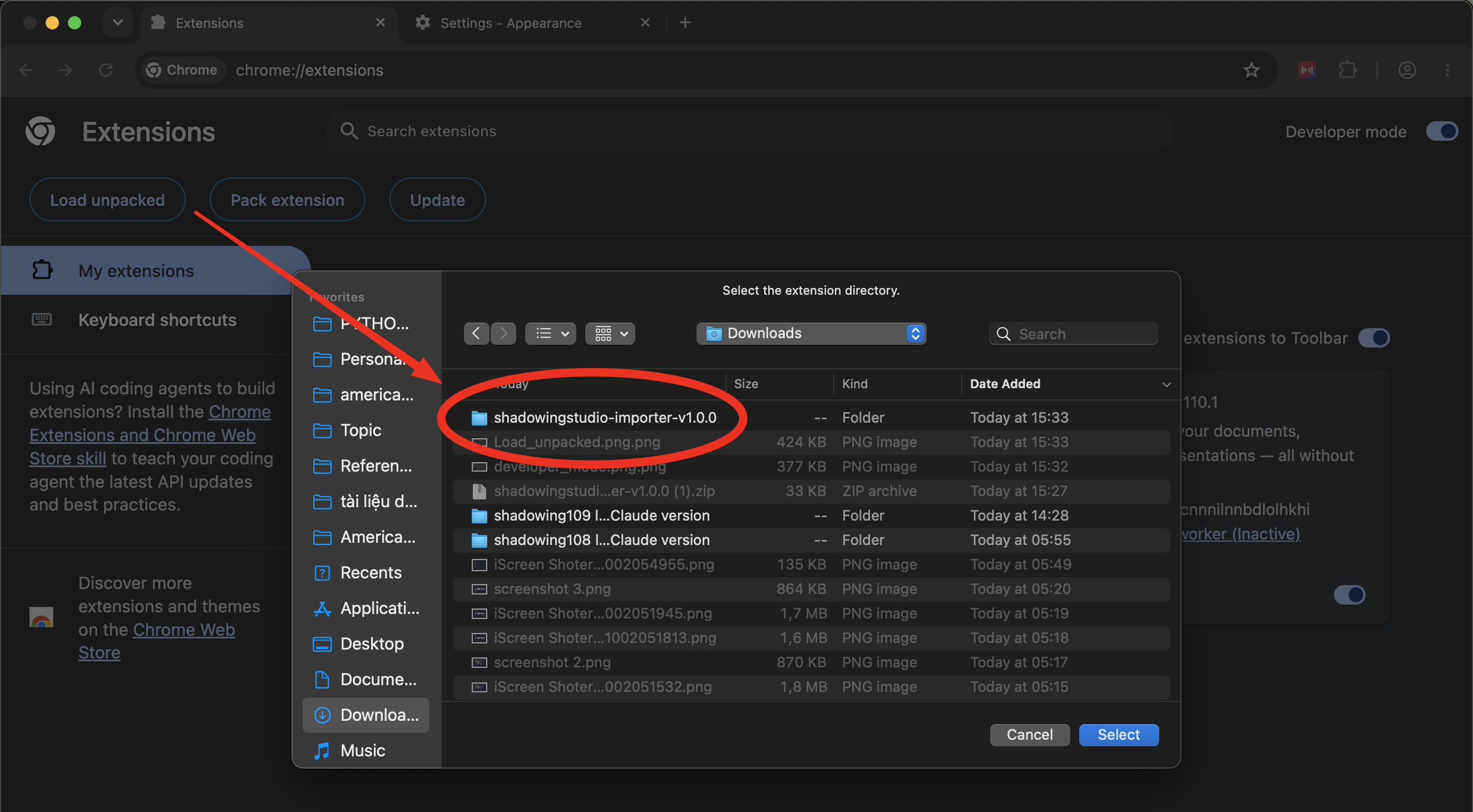Open Downloads location popup
The height and width of the screenshot is (812, 1473).
click(x=811, y=333)
